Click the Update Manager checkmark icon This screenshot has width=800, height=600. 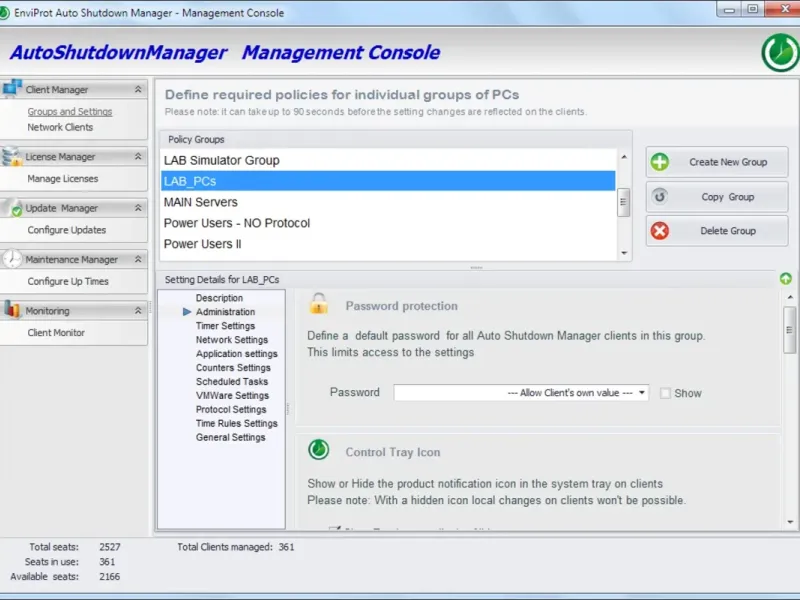[x=13, y=208]
